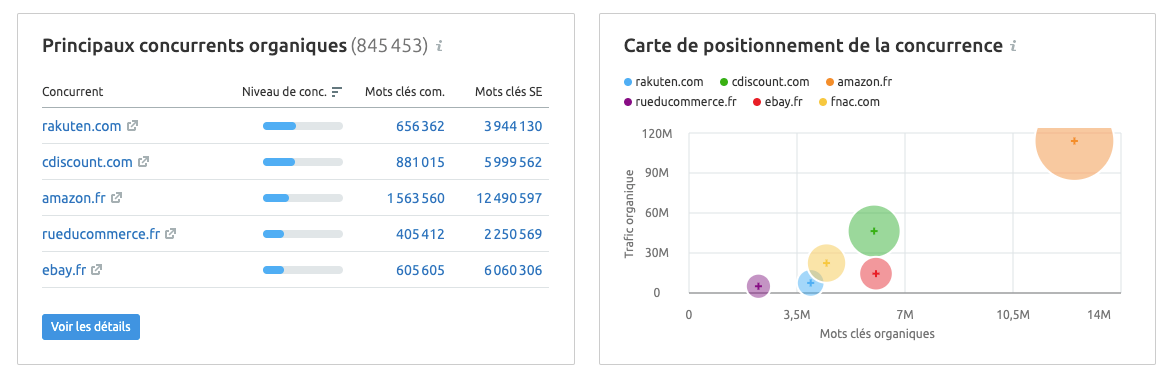Open external link icon next to rakuten.com
This screenshot has height=379, width=1170.
[132, 126]
